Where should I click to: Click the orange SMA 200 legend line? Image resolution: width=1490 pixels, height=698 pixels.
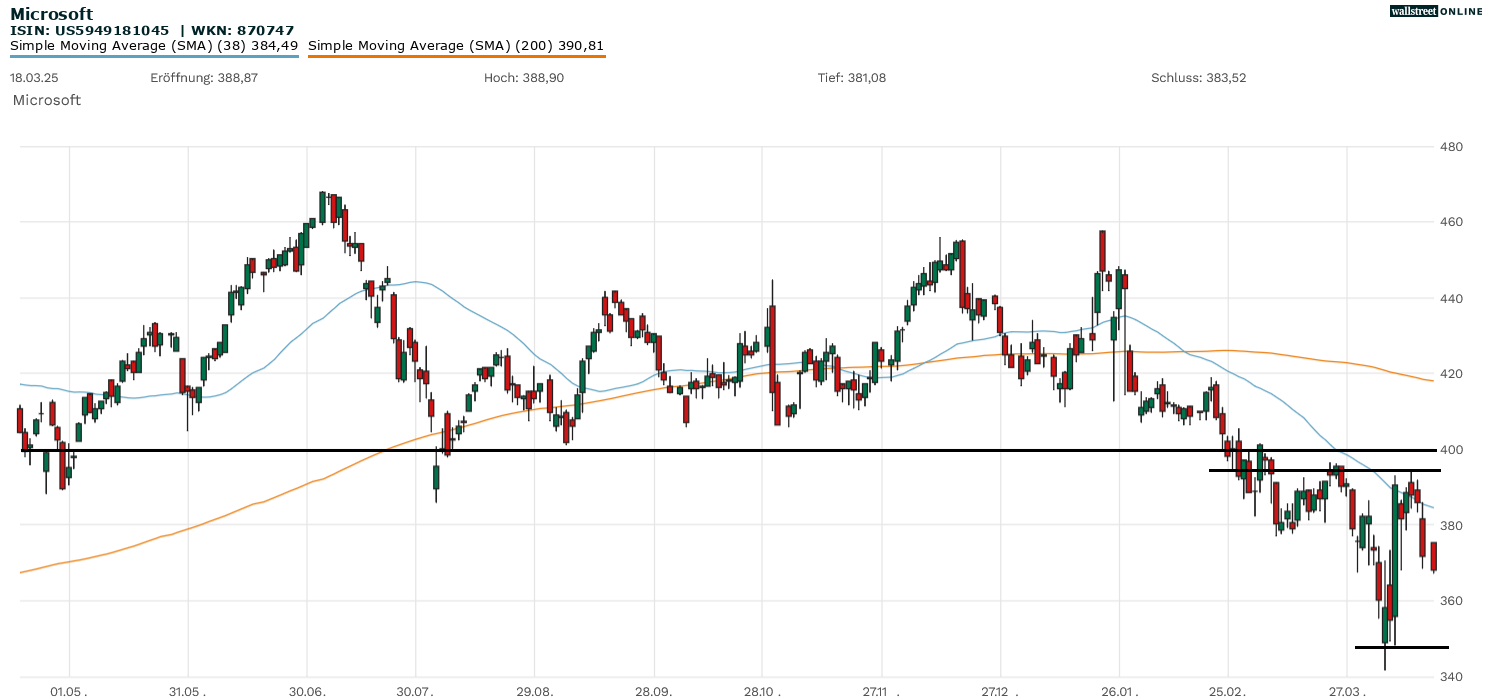(456, 56)
